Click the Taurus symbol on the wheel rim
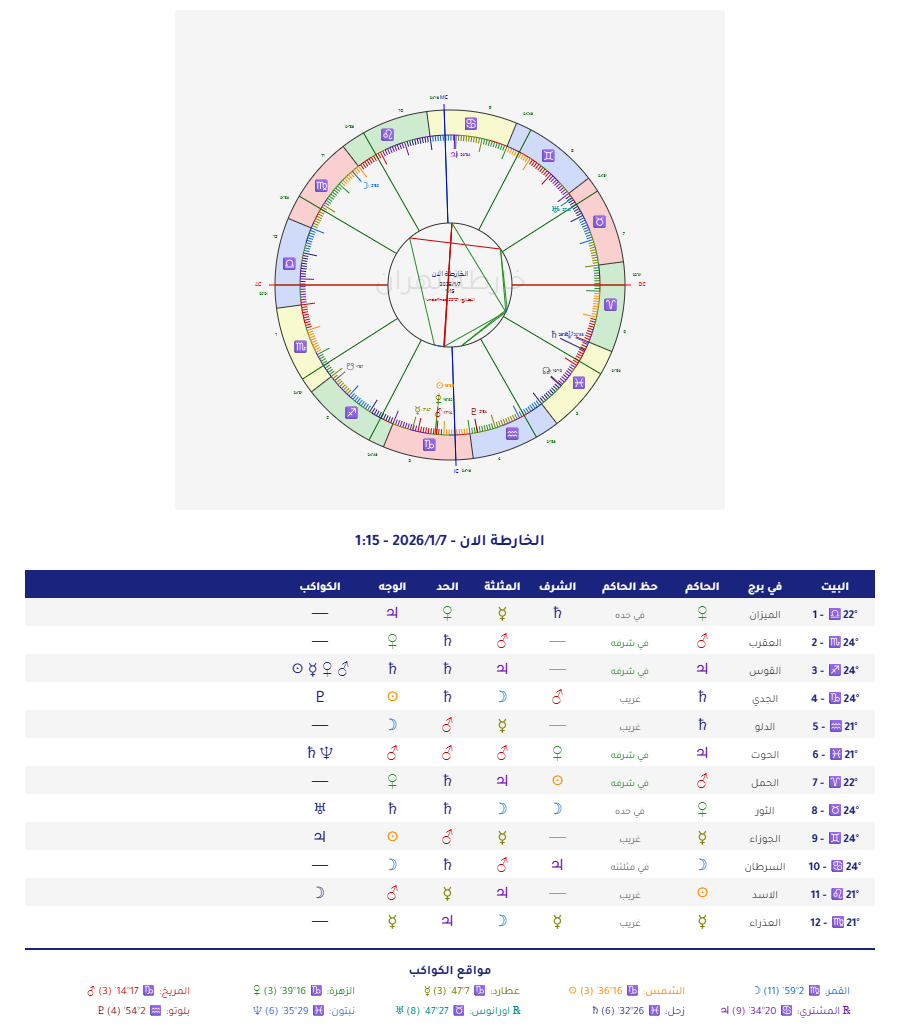Image resolution: width=900 pixels, height=1030 pixels. (600, 221)
